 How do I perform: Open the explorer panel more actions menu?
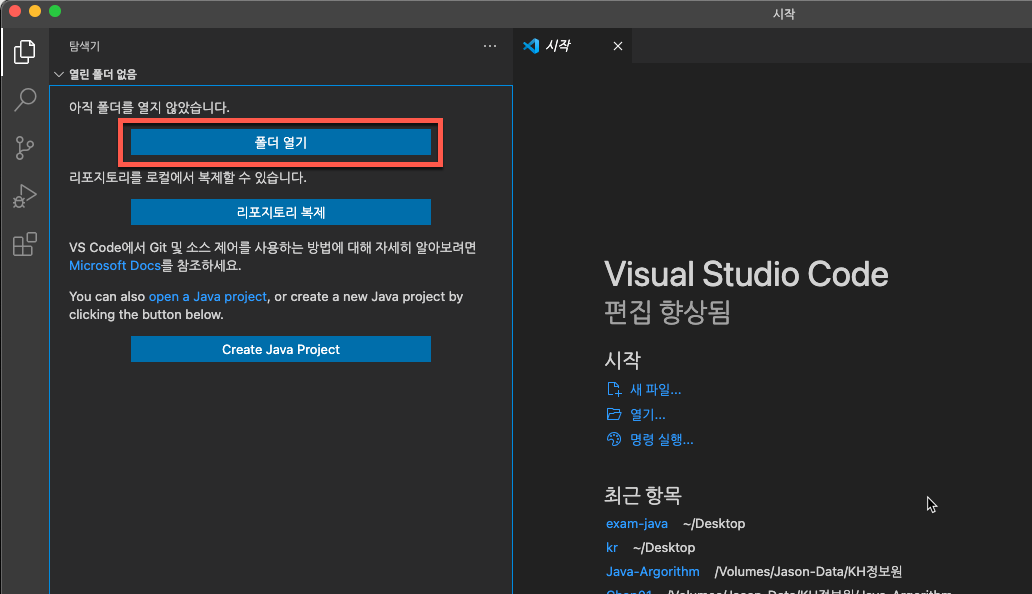[490, 46]
